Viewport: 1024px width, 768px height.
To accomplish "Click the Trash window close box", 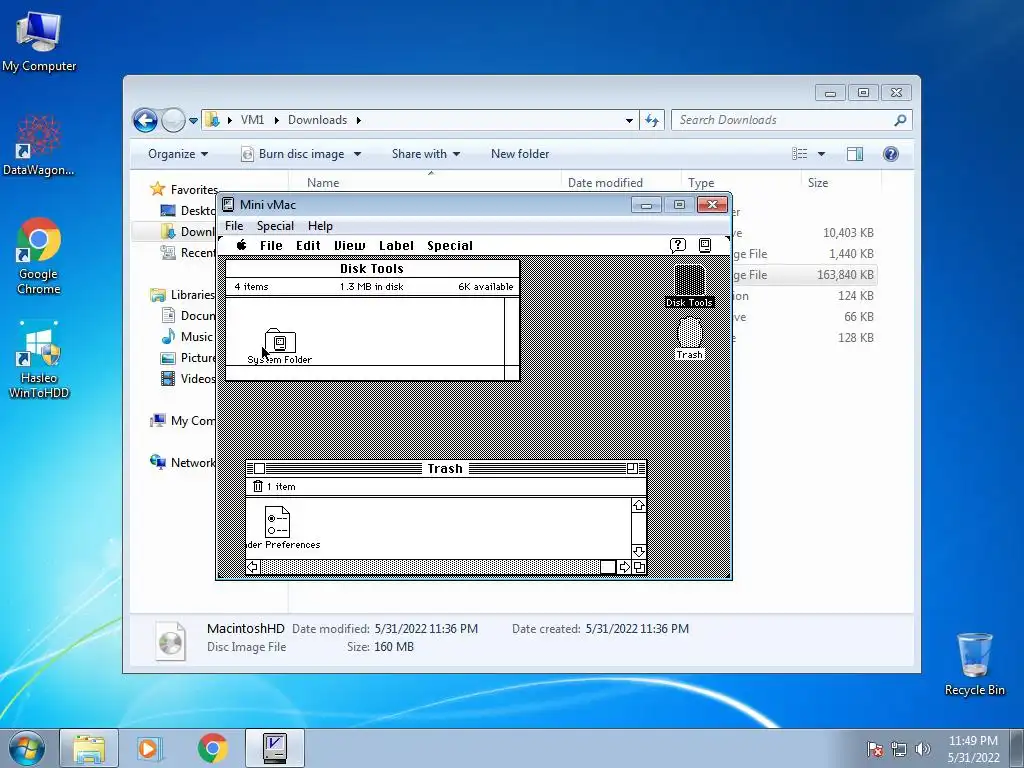I will click(x=259, y=468).
